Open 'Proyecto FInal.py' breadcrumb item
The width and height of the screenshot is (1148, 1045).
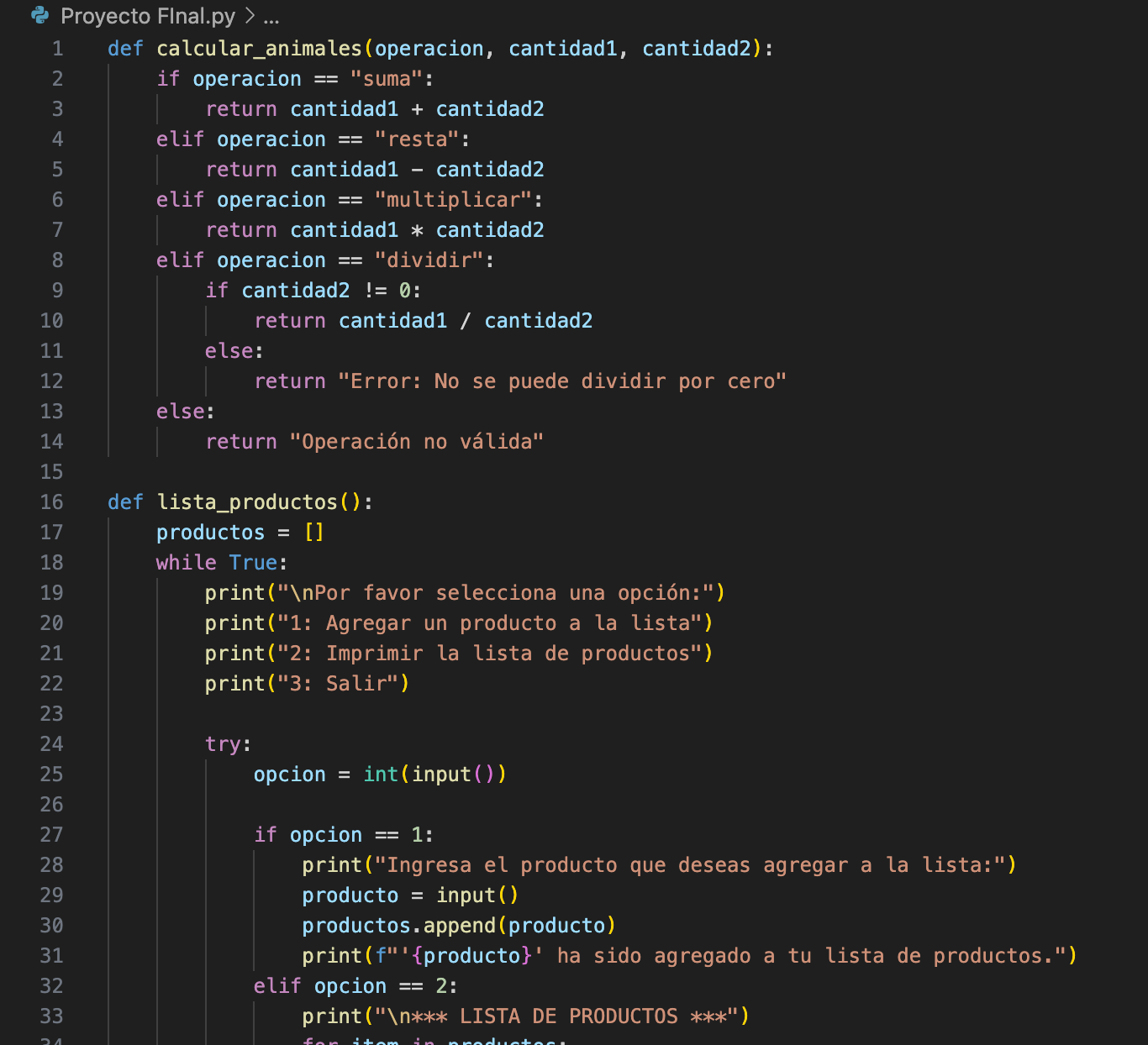(148, 16)
